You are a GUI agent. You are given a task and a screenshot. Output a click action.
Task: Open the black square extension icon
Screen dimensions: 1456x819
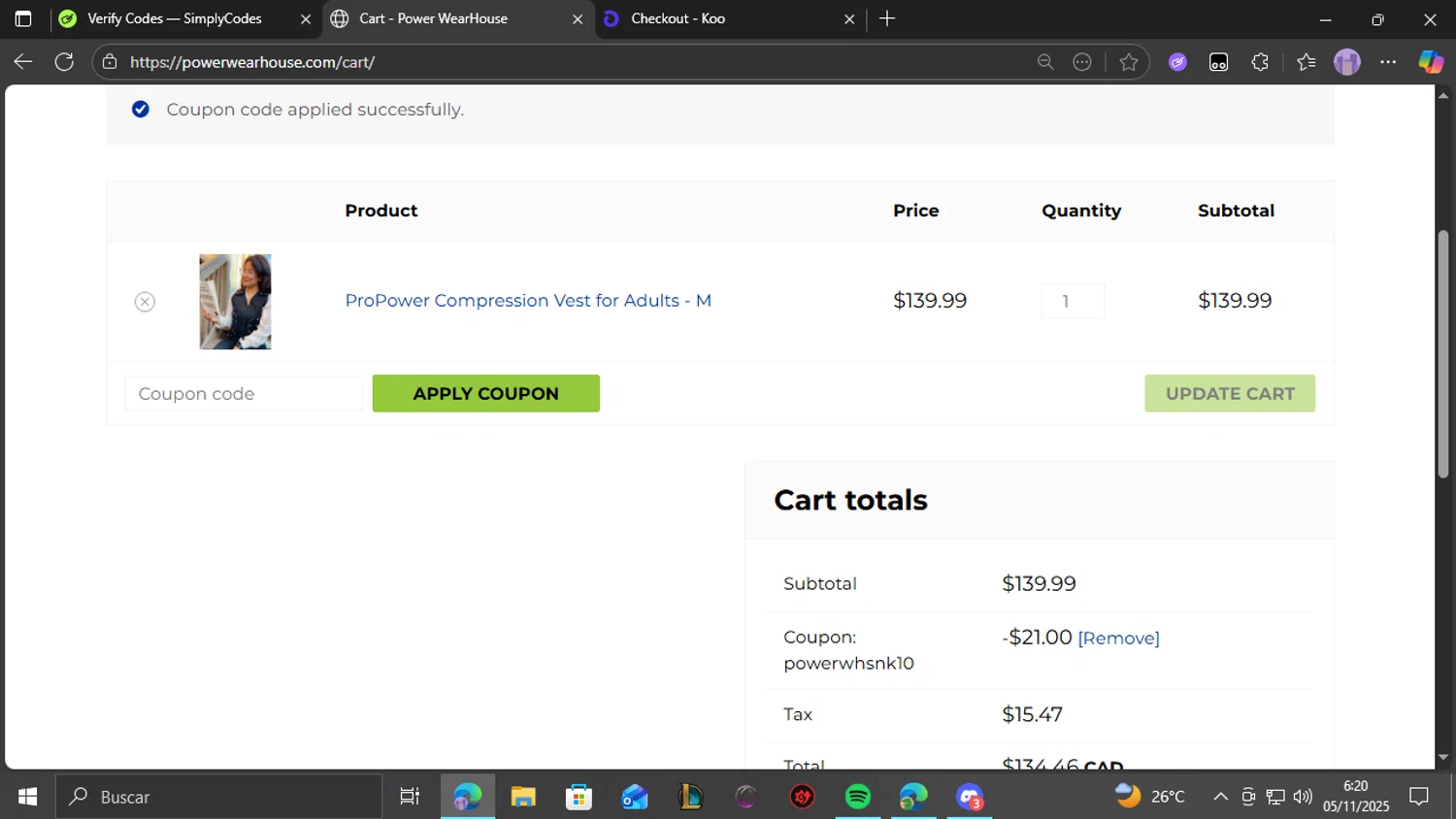coord(1218,62)
